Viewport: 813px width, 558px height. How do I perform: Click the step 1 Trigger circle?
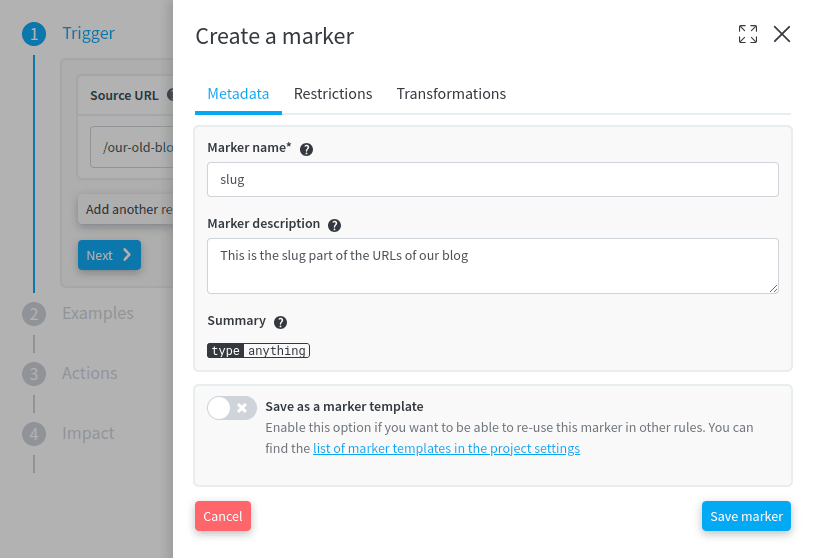click(x=34, y=34)
